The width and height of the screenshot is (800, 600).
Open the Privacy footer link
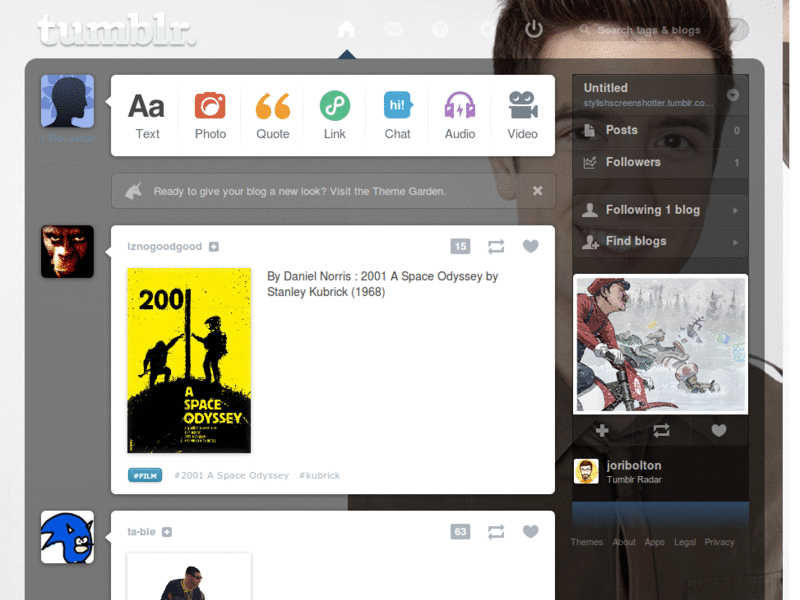click(x=719, y=542)
